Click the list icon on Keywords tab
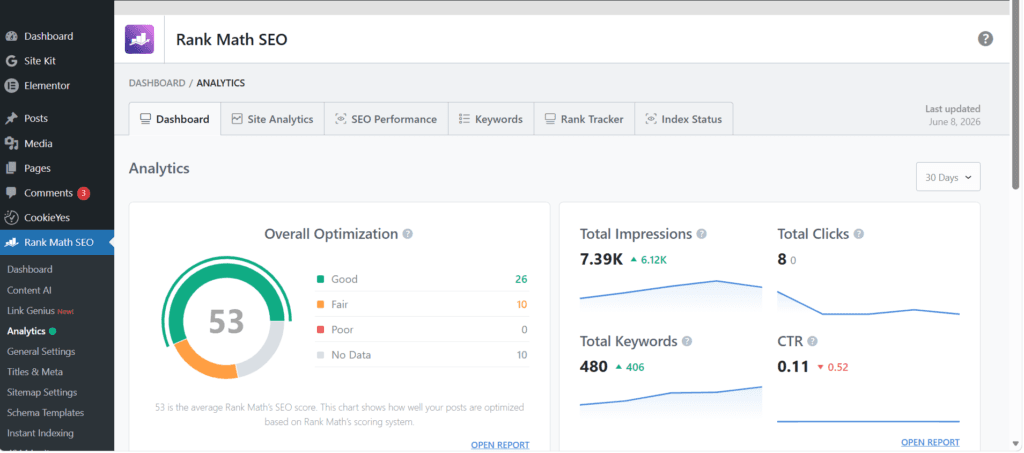Screen dimensions: 1024x453 [x=464, y=119]
